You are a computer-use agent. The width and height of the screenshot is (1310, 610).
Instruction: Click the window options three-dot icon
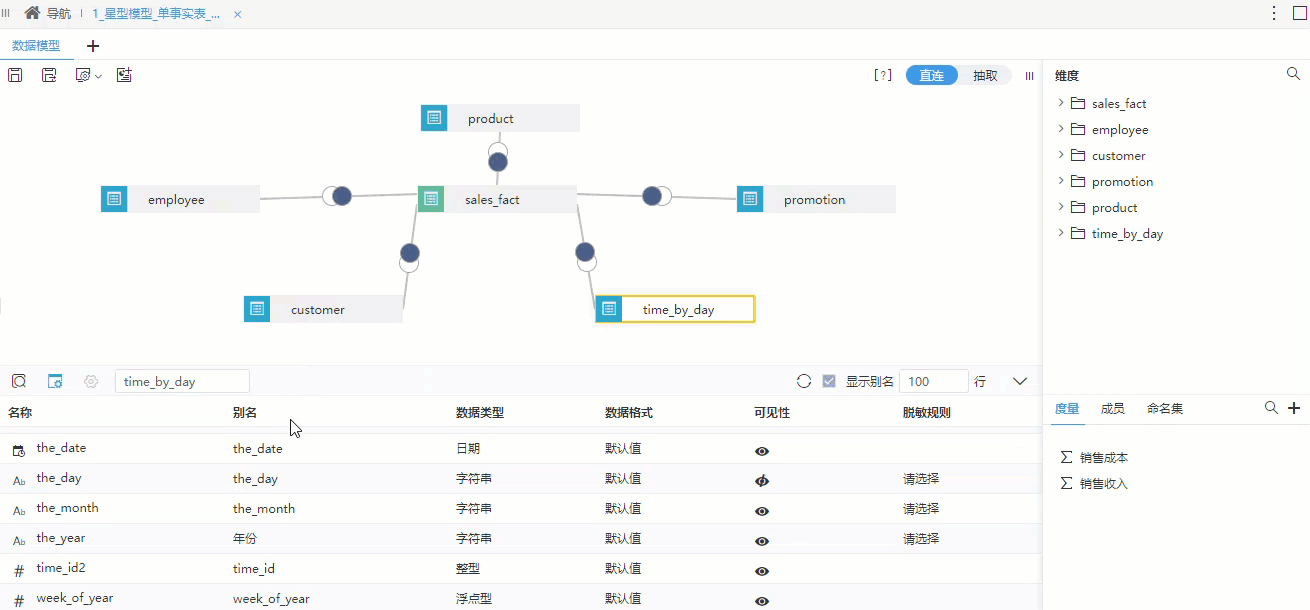pyautogui.click(x=1274, y=13)
